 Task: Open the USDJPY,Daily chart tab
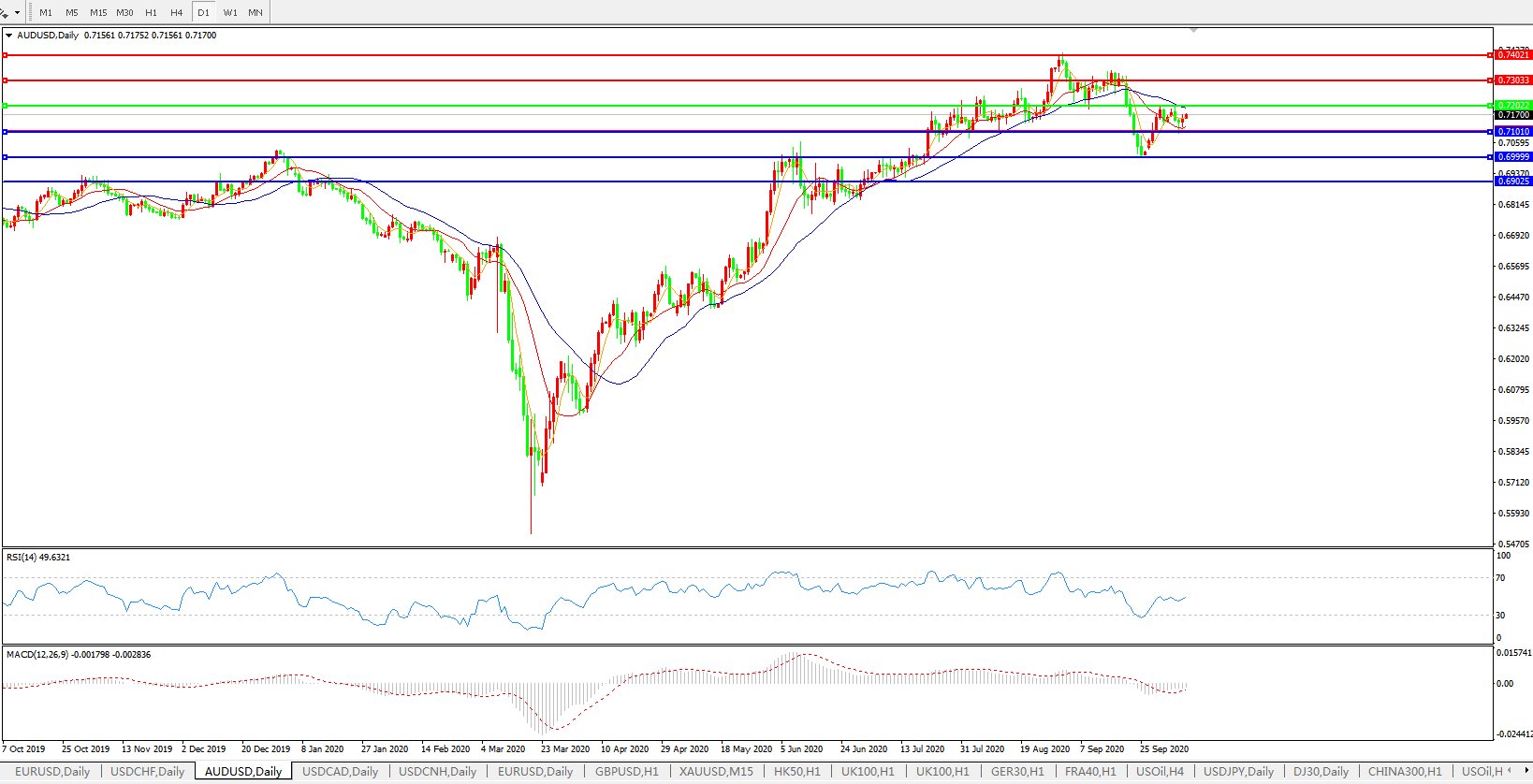click(x=1238, y=772)
